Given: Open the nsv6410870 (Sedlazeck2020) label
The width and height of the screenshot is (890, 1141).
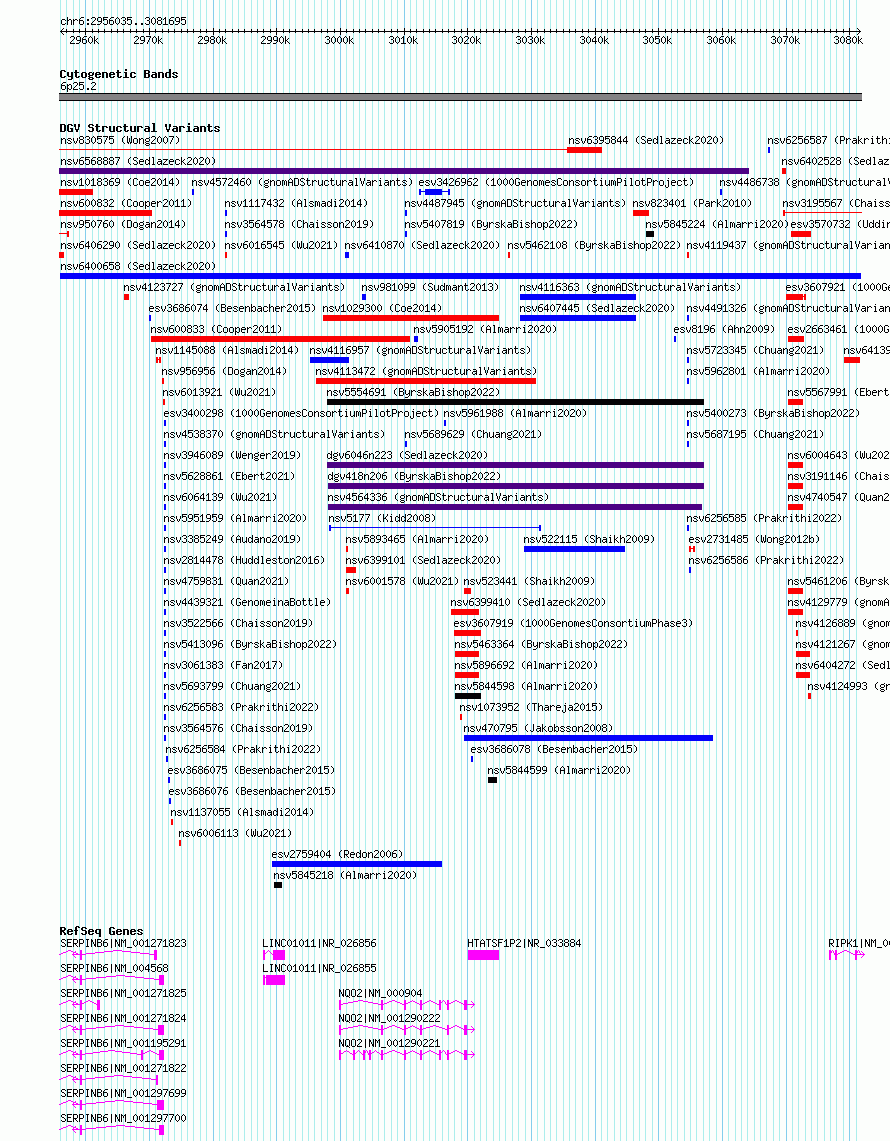Looking at the screenshot, I should tap(422, 245).
